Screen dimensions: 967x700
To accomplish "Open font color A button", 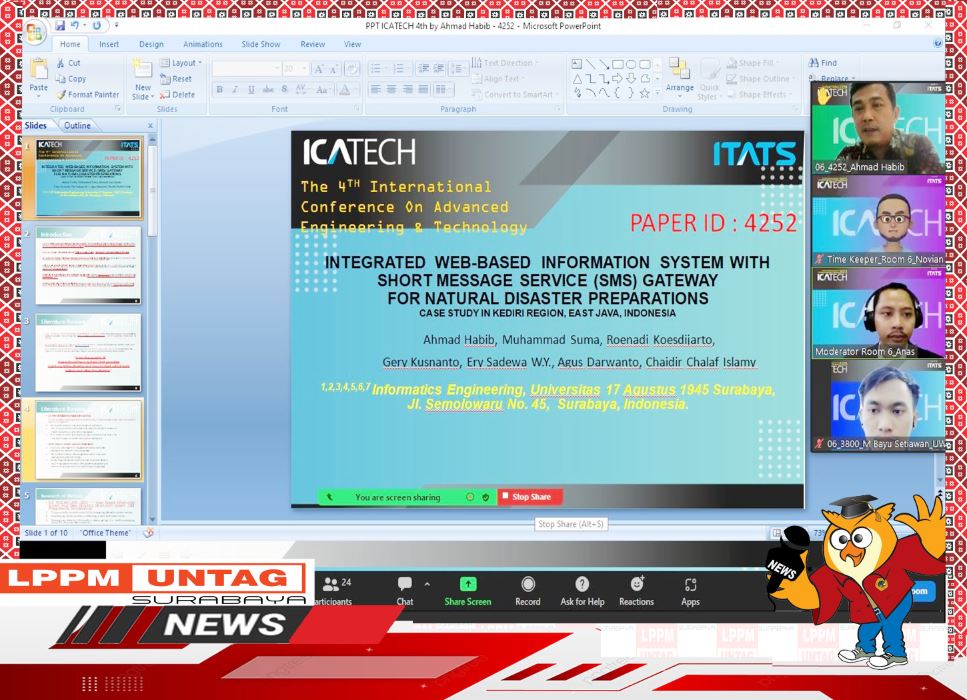I will coord(345,90).
